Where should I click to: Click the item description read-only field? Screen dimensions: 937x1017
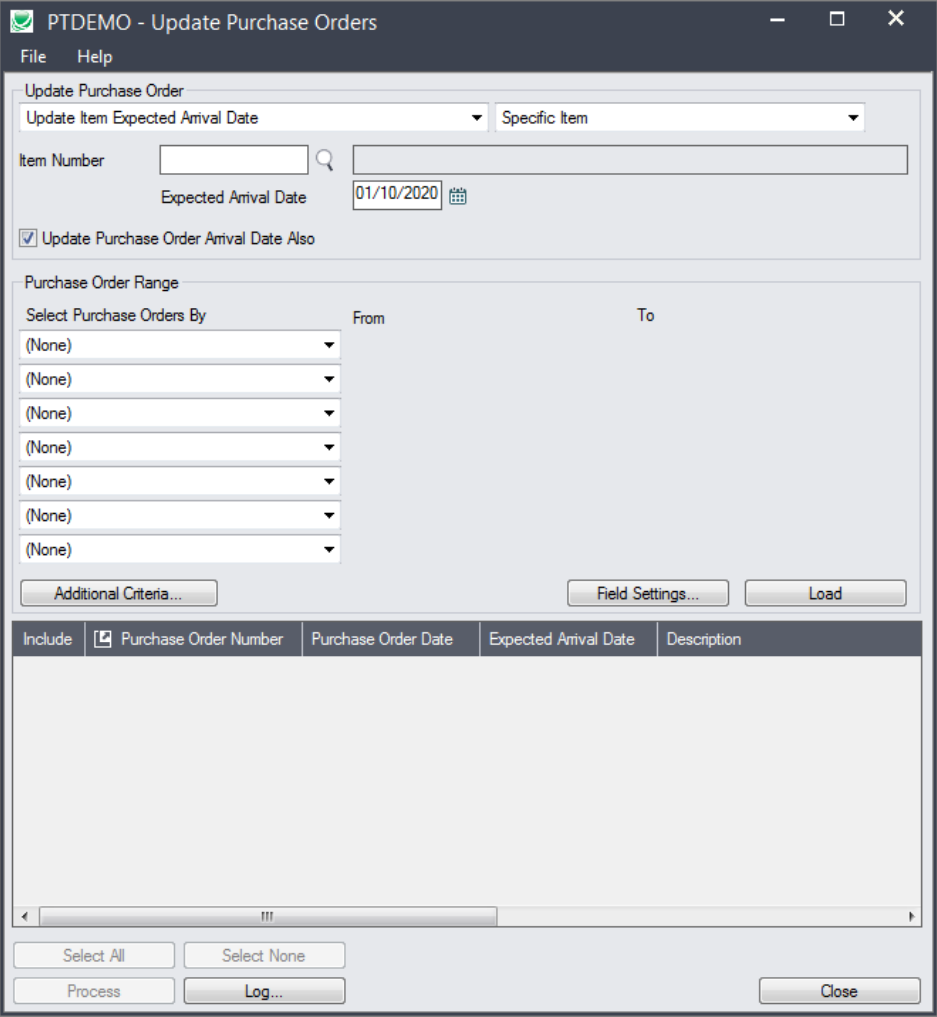coord(630,160)
